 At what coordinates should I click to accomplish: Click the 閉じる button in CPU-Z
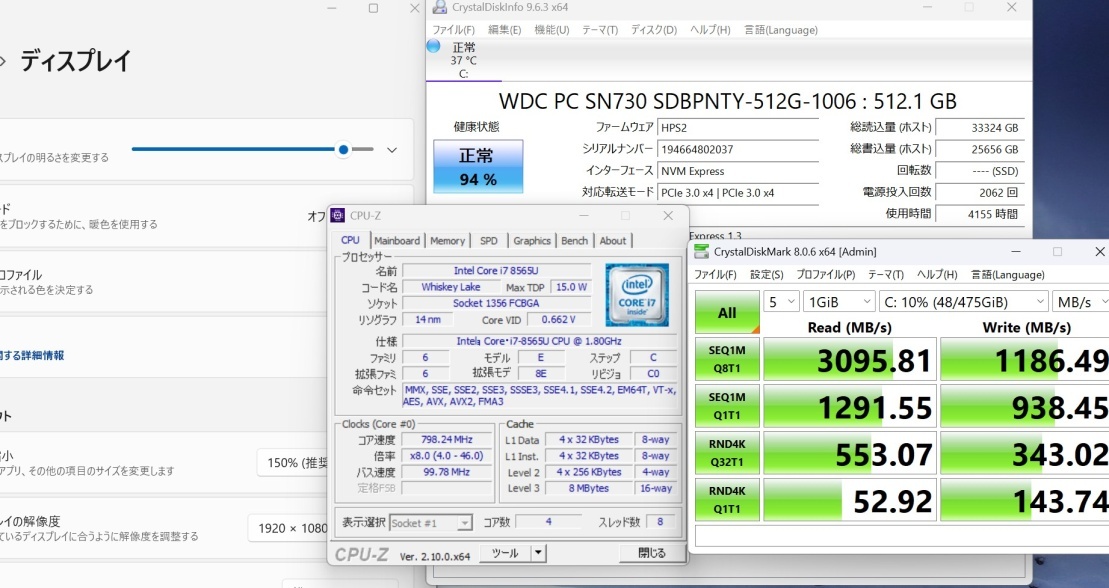pos(651,553)
